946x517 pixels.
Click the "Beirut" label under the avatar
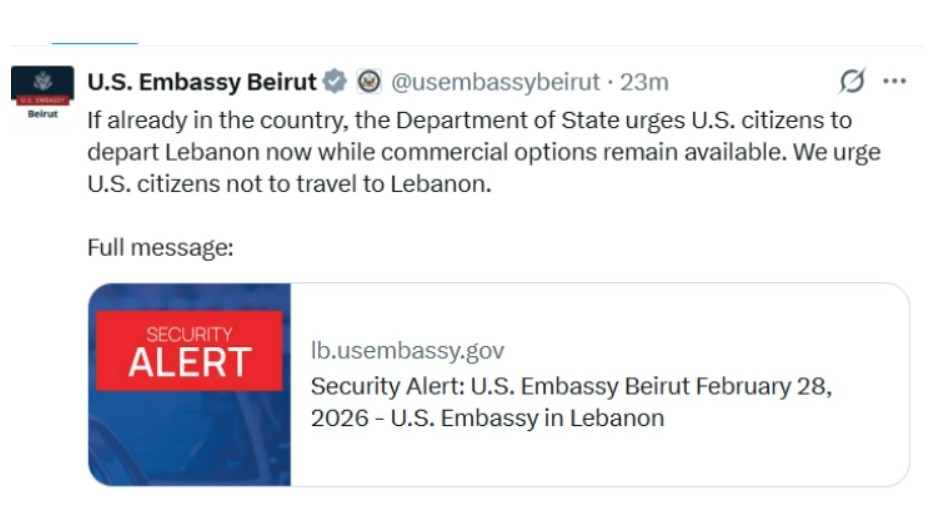[x=42, y=114]
